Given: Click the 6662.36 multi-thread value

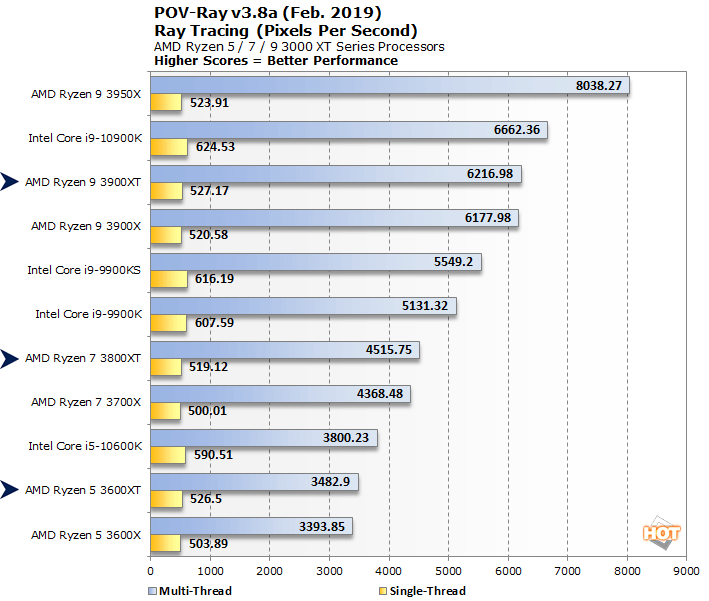Looking at the screenshot, I should (x=517, y=130).
